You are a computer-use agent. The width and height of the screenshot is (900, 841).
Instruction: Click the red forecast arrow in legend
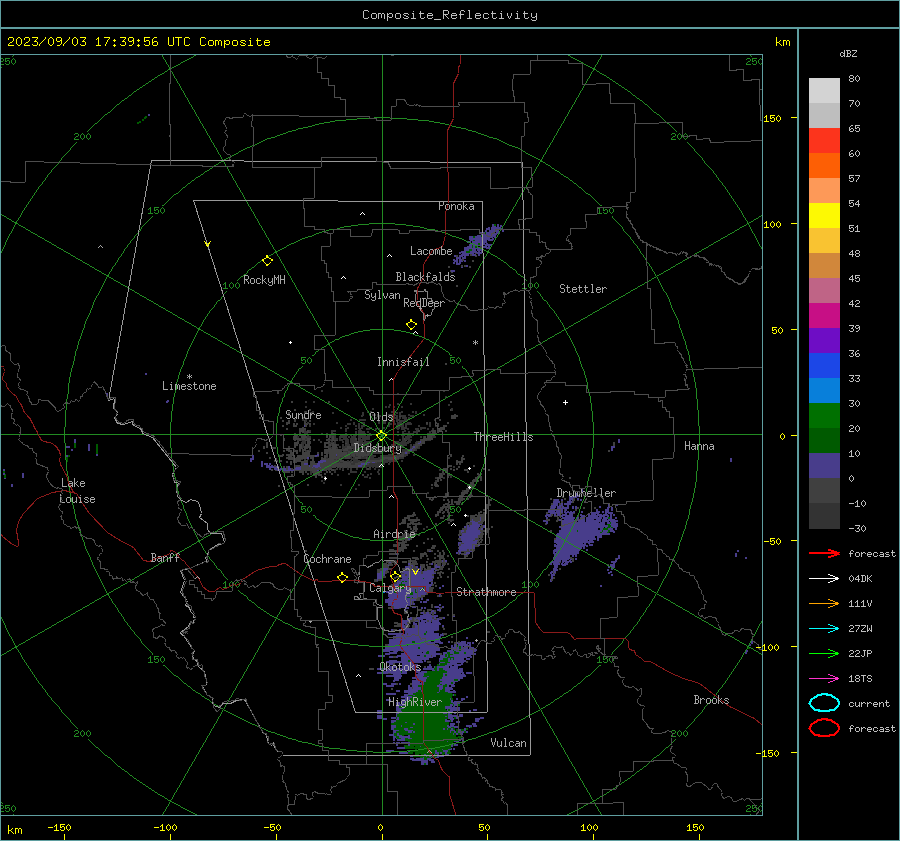point(824,553)
